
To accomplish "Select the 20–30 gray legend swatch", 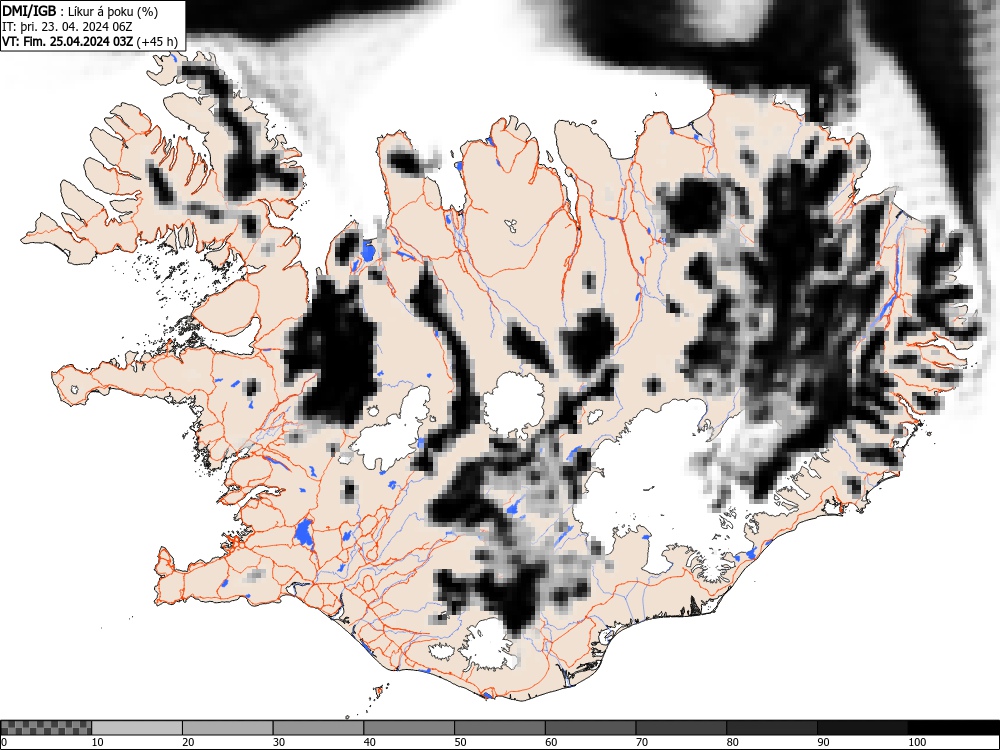I will pos(228,728).
